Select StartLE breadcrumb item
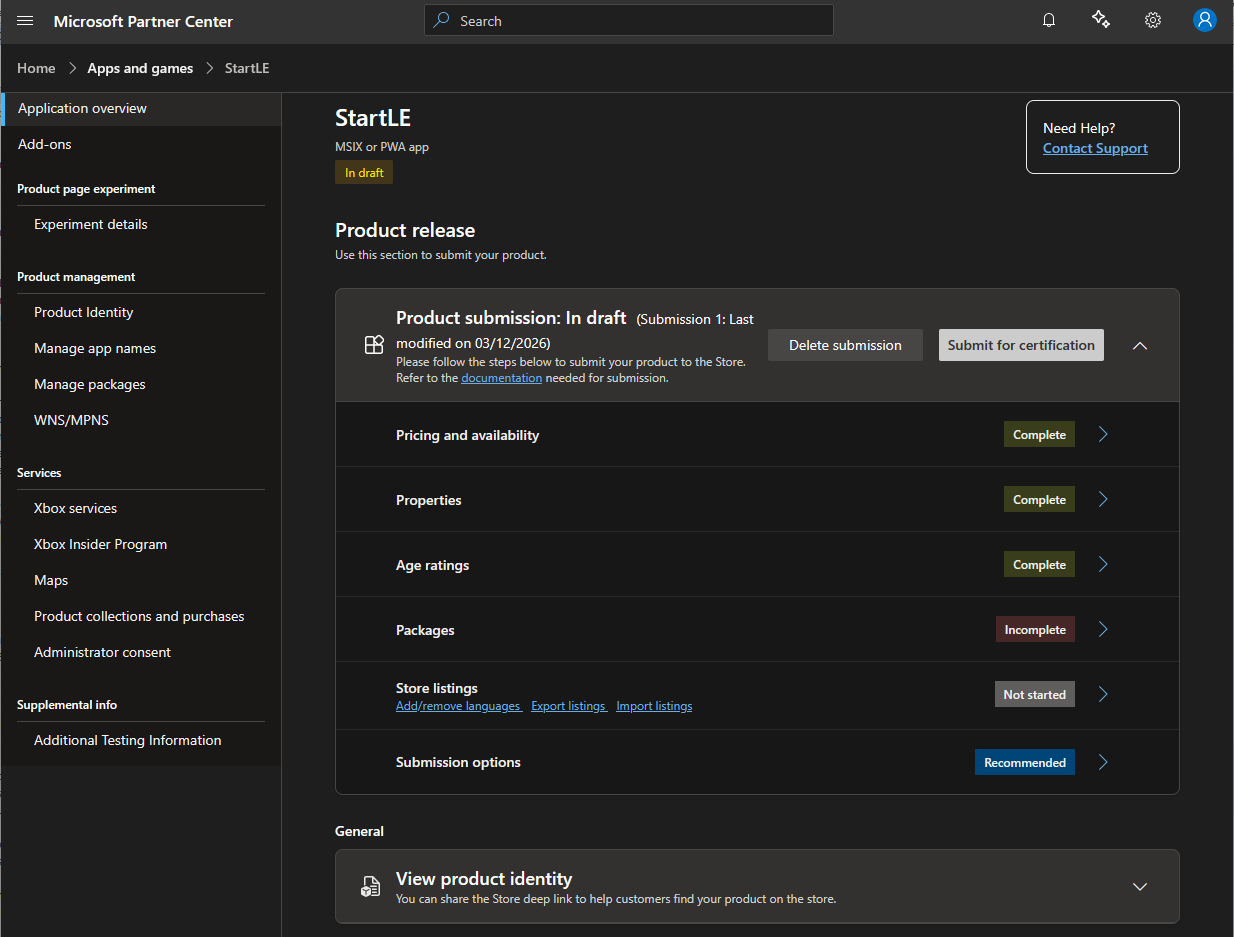Viewport: 1234px width, 937px height. pos(246,68)
